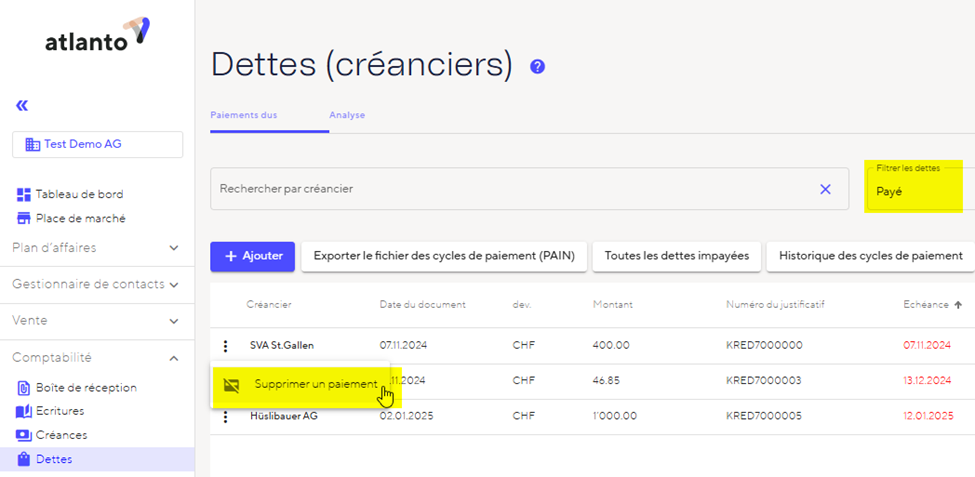Screen dimensions: 975x477
Task: Expand the Plan d'affaires section
Action: 97,248
